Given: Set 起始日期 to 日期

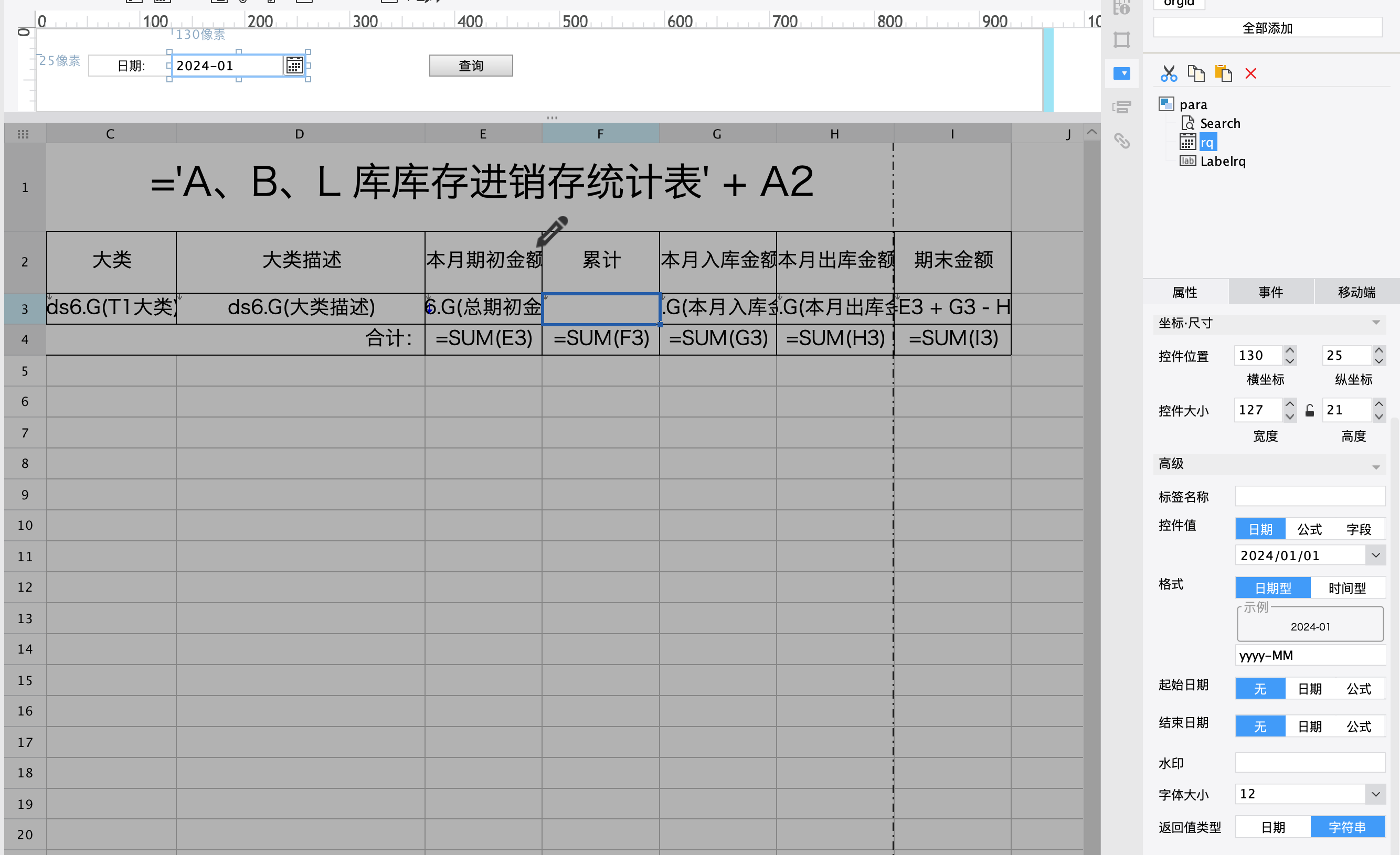Looking at the screenshot, I should 1310,689.
